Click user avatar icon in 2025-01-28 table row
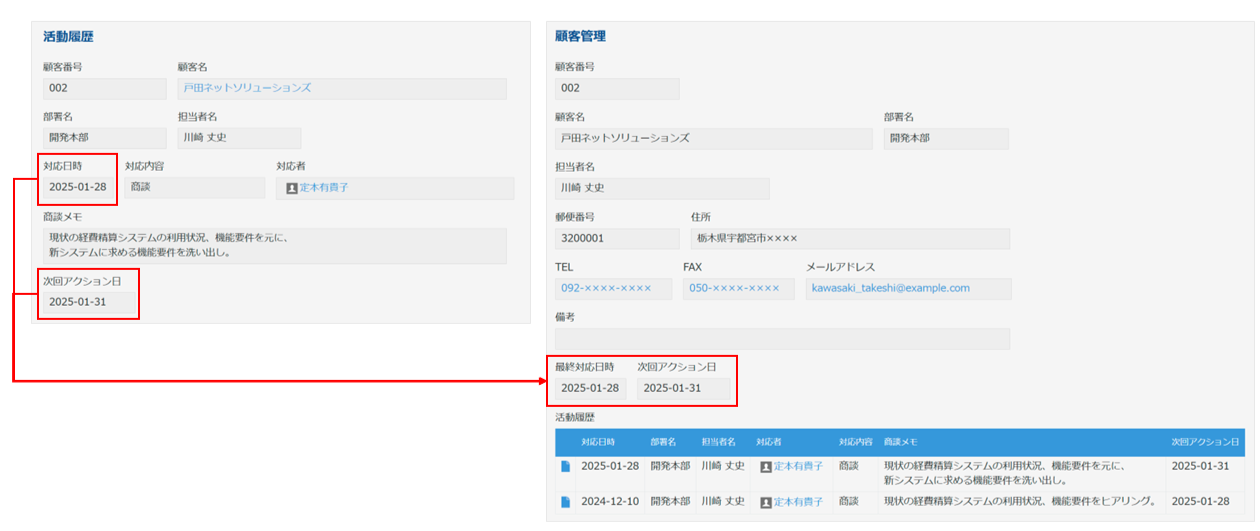The image size is (1260, 531). (766, 466)
